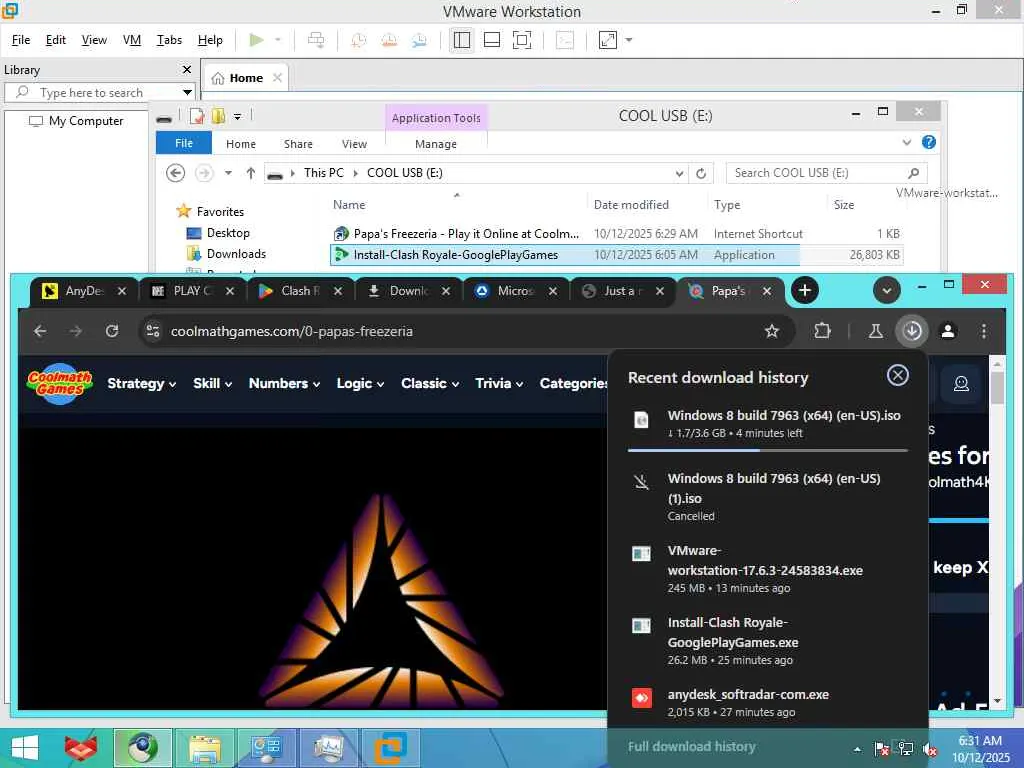
Task: Click Coolmath Games logo
Action: (x=59, y=384)
